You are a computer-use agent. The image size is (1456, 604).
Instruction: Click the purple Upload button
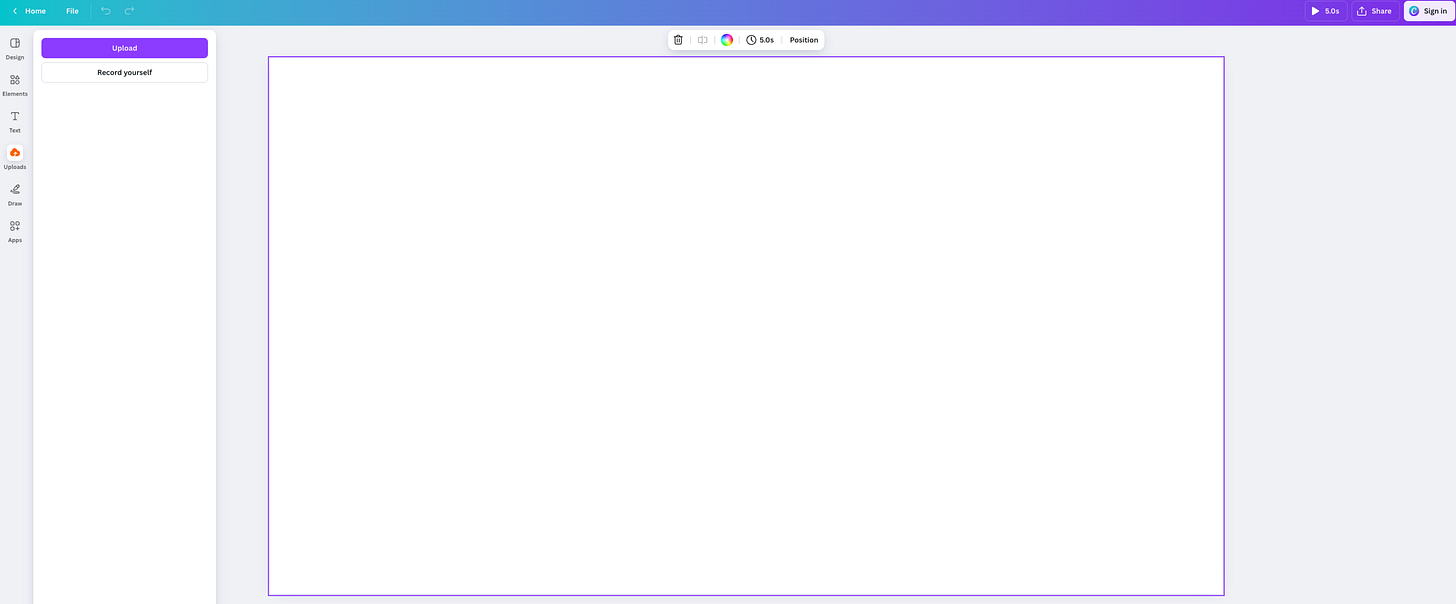pos(125,48)
